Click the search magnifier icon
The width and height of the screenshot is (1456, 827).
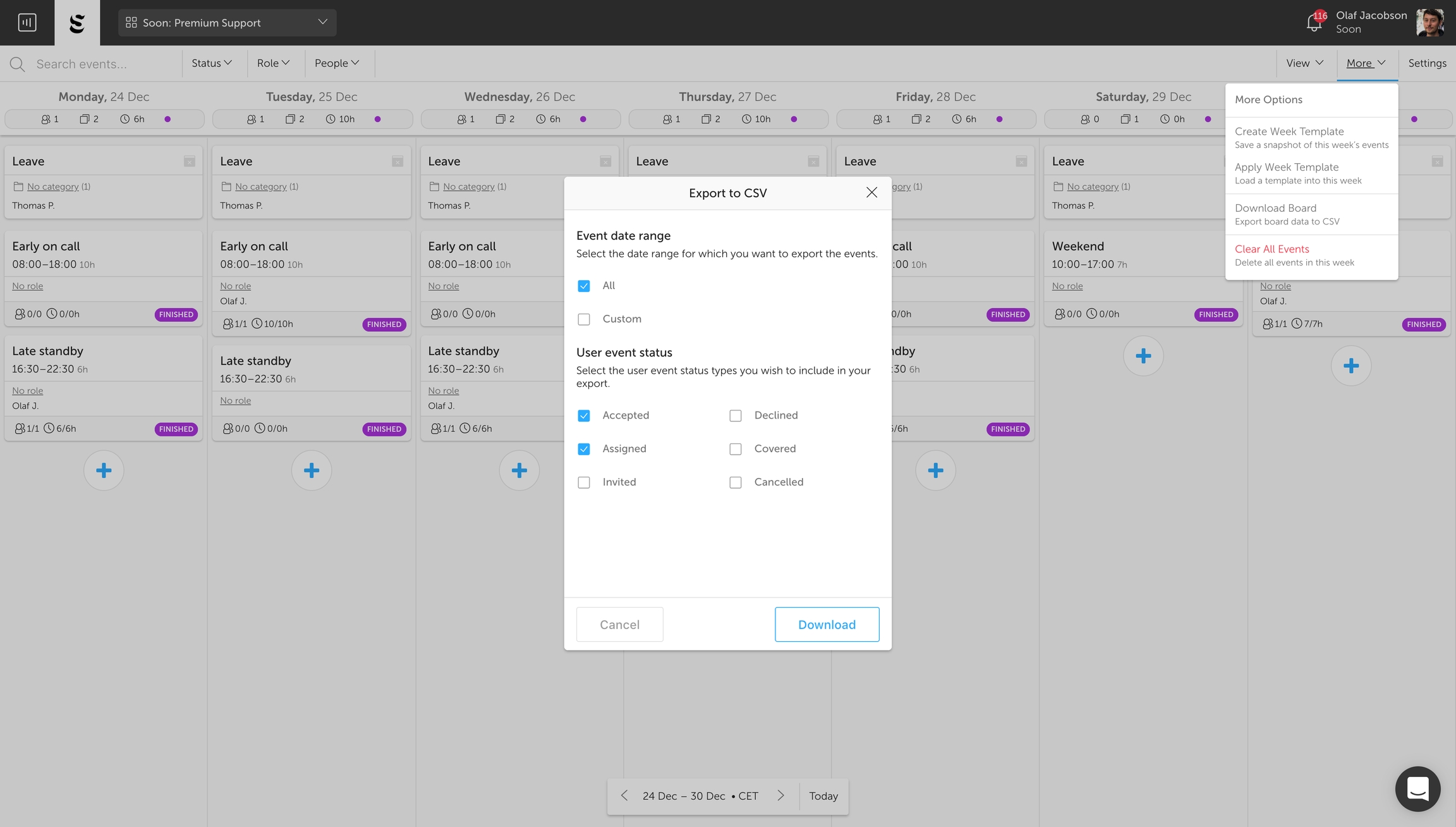17,64
